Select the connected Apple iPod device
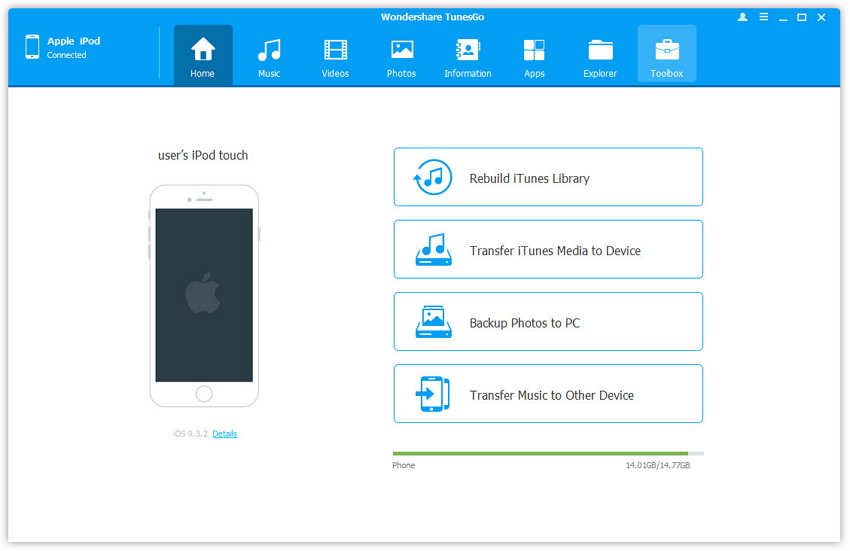The image size is (850, 551). pyautogui.click(x=73, y=47)
